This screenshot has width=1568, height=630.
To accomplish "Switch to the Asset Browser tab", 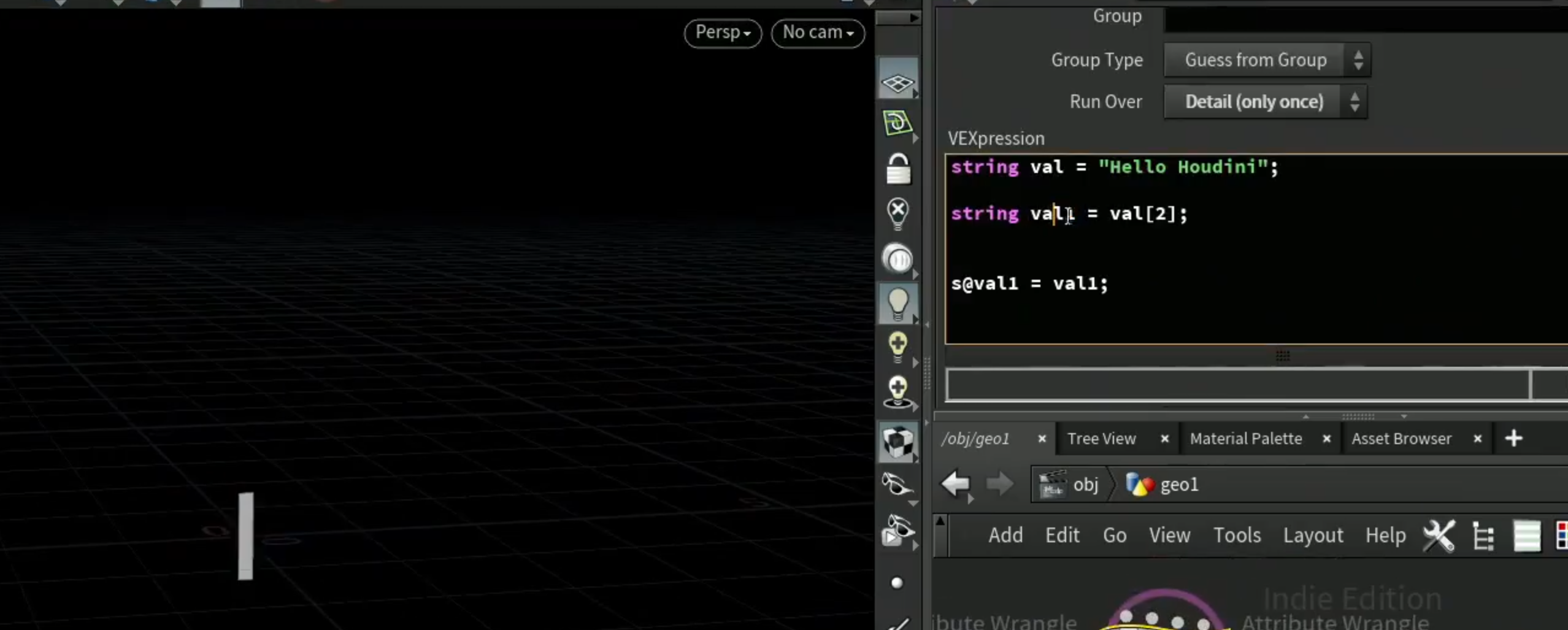I will 1401,439.
